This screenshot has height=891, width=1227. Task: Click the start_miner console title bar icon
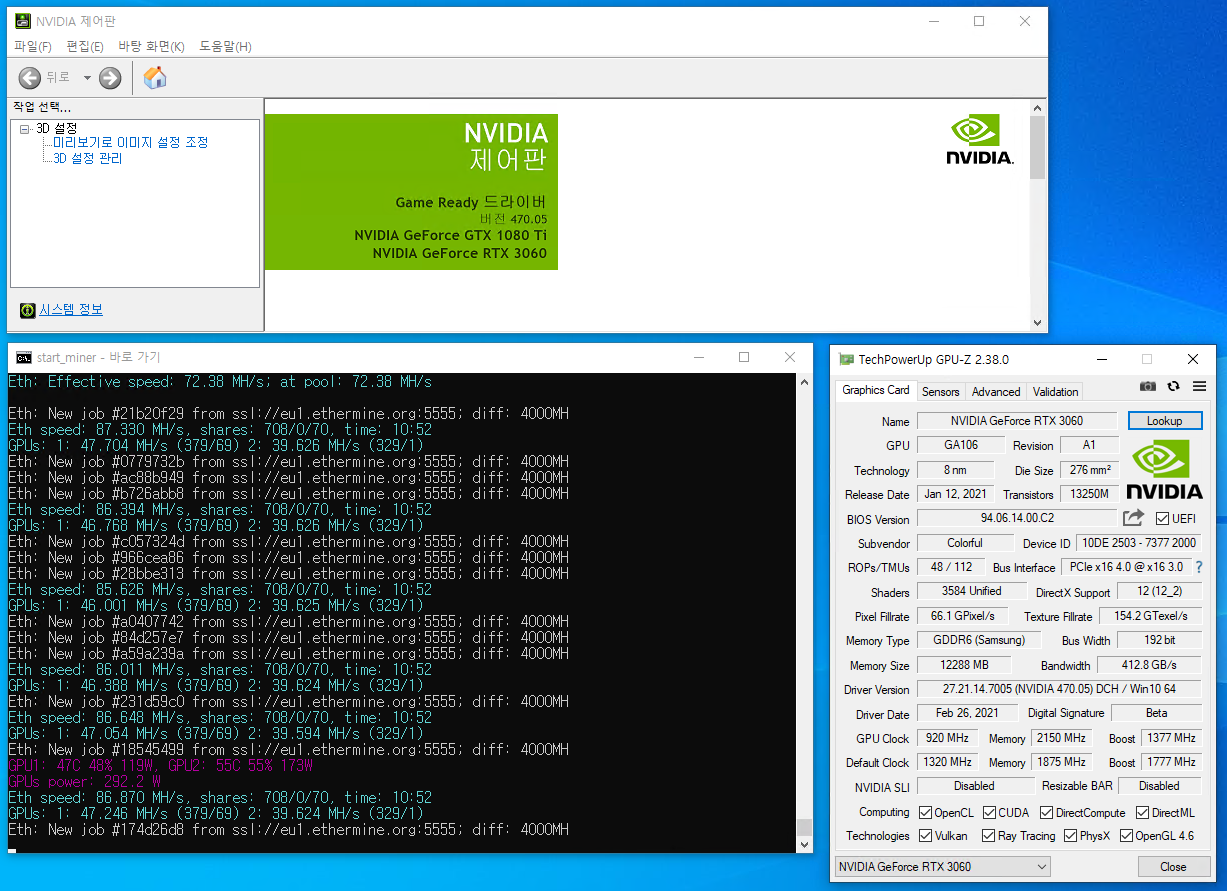pos(24,357)
